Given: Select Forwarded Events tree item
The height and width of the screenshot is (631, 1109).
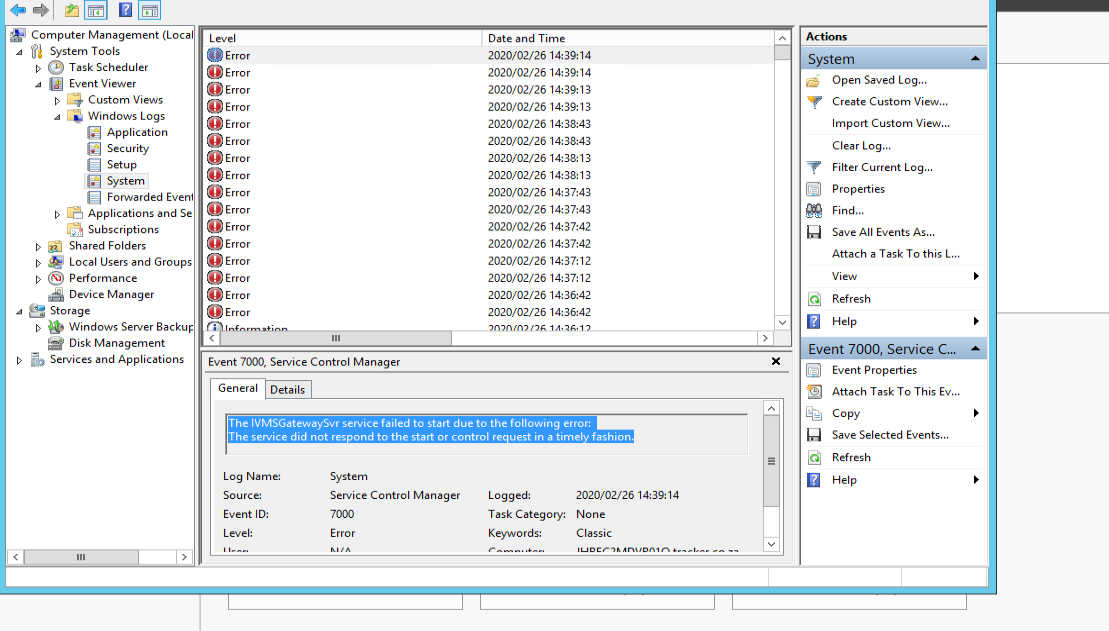Looking at the screenshot, I should pos(149,197).
